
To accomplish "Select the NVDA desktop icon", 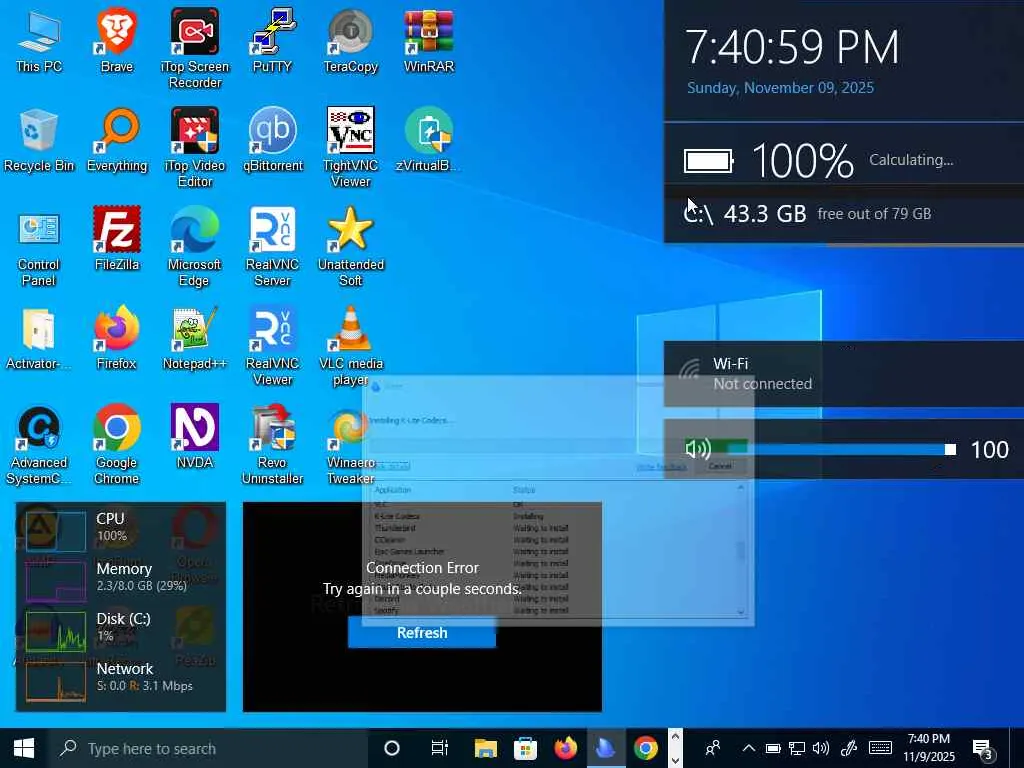I will coord(195,438).
